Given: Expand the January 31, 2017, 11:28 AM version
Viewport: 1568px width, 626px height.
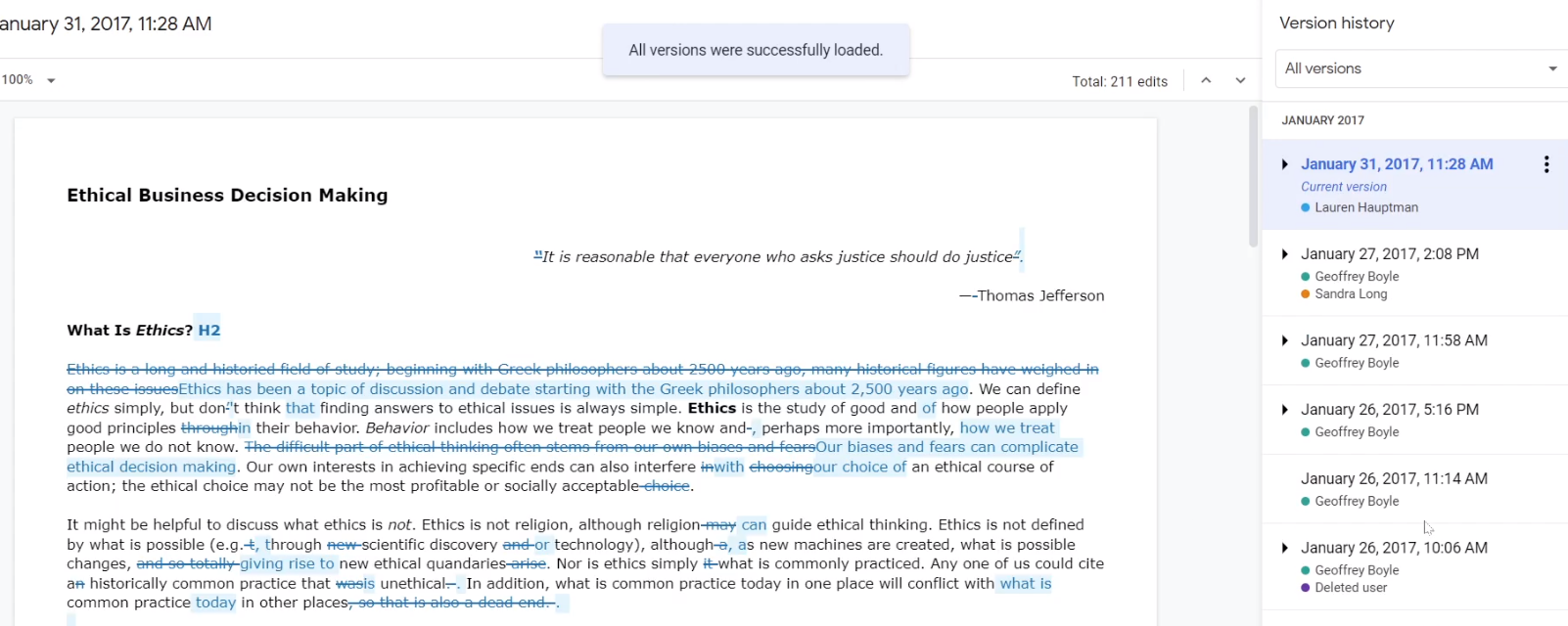Looking at the screenshot, I should (x=1284, y=164).
